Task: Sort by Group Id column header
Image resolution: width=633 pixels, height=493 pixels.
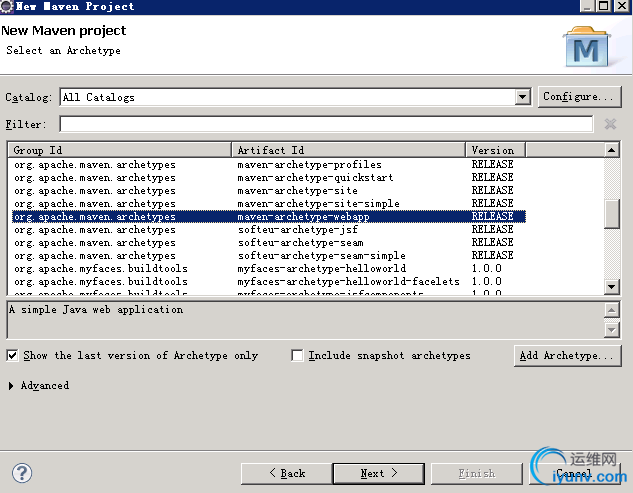Action: pos(119,150)
